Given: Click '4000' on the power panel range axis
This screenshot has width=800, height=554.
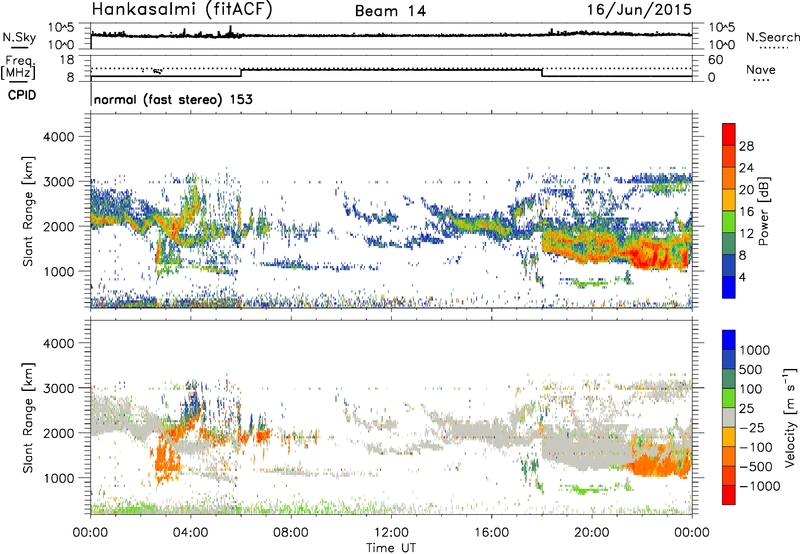Looking at the screenshot, I should click(x=58, y=137).
